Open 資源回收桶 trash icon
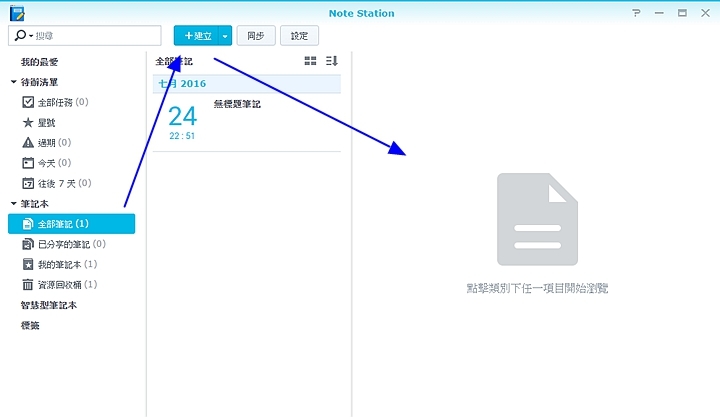Screen dimensions: 720x417 [x=28, y=284]
